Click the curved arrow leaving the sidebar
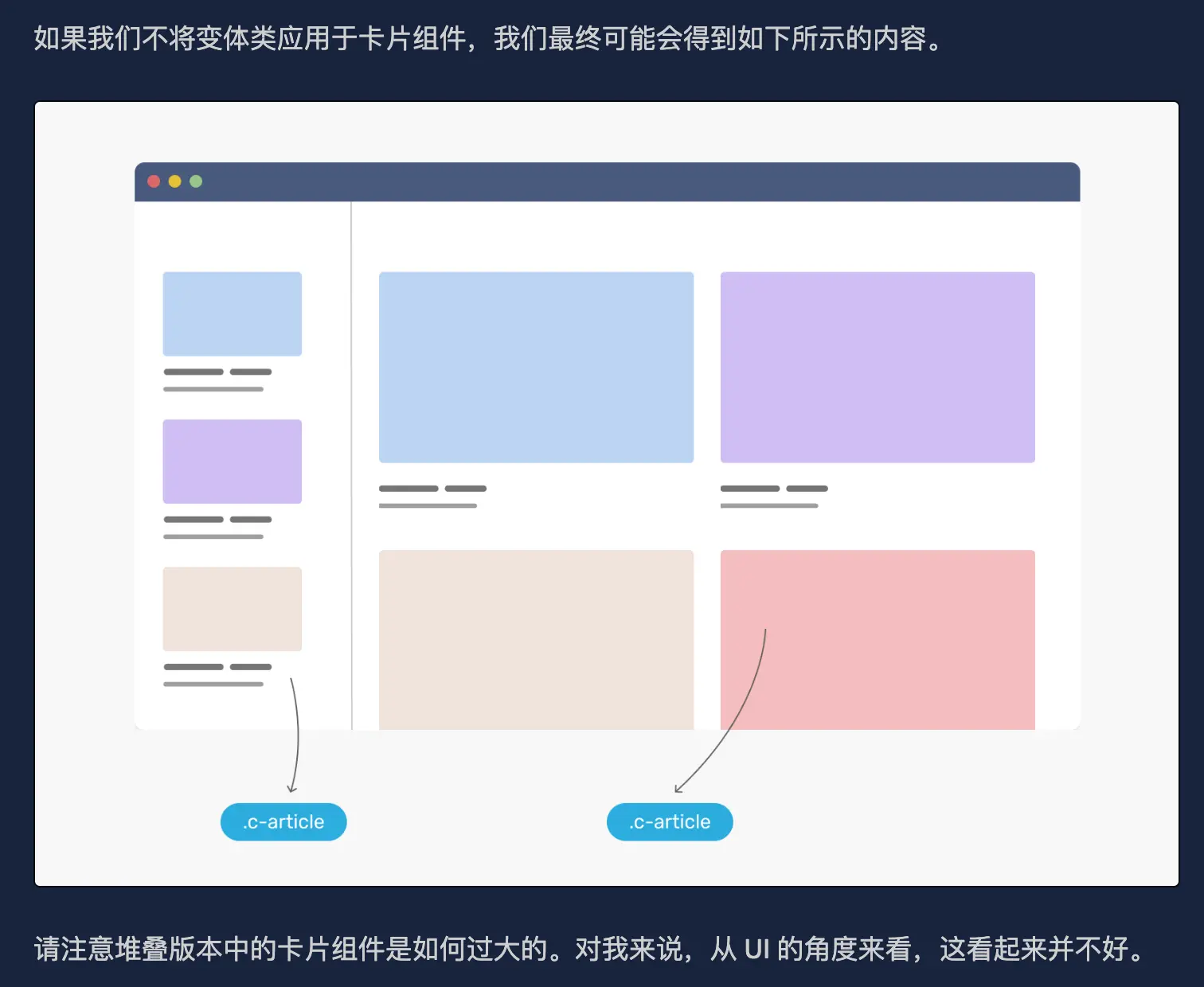The image size is (1204, 987). (297, 732)
